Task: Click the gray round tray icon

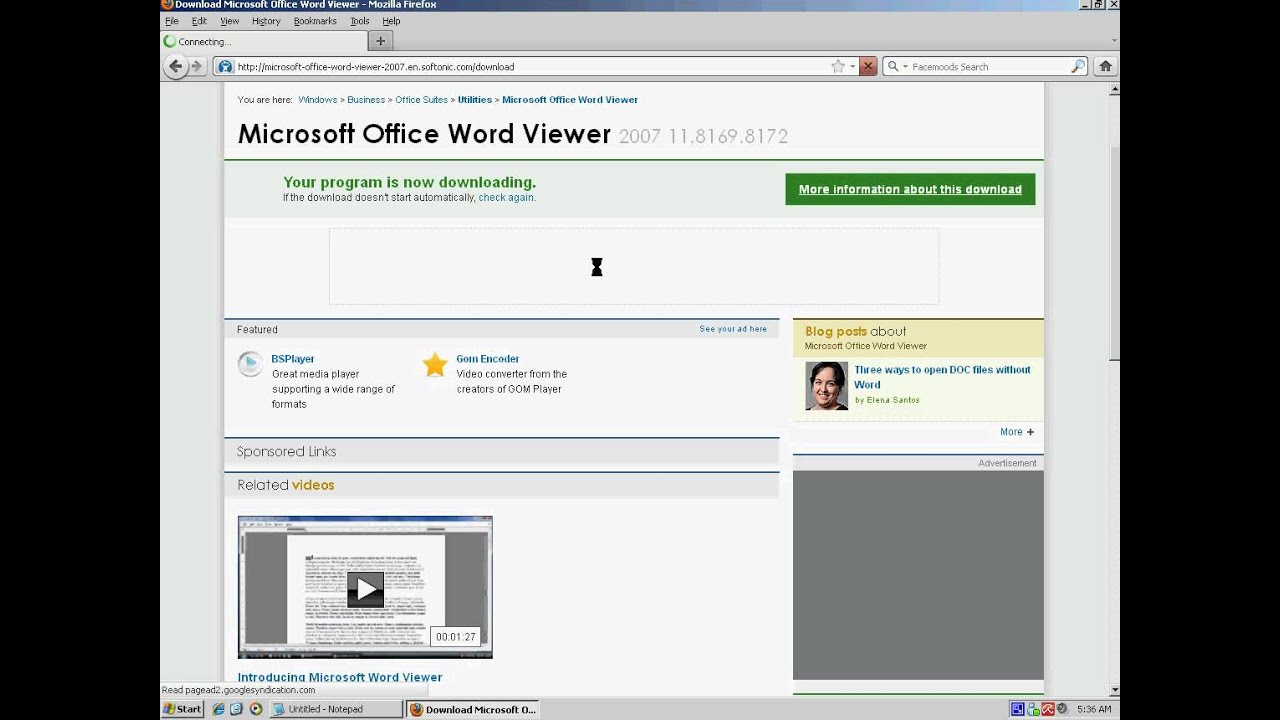Action: (1061, 709)
